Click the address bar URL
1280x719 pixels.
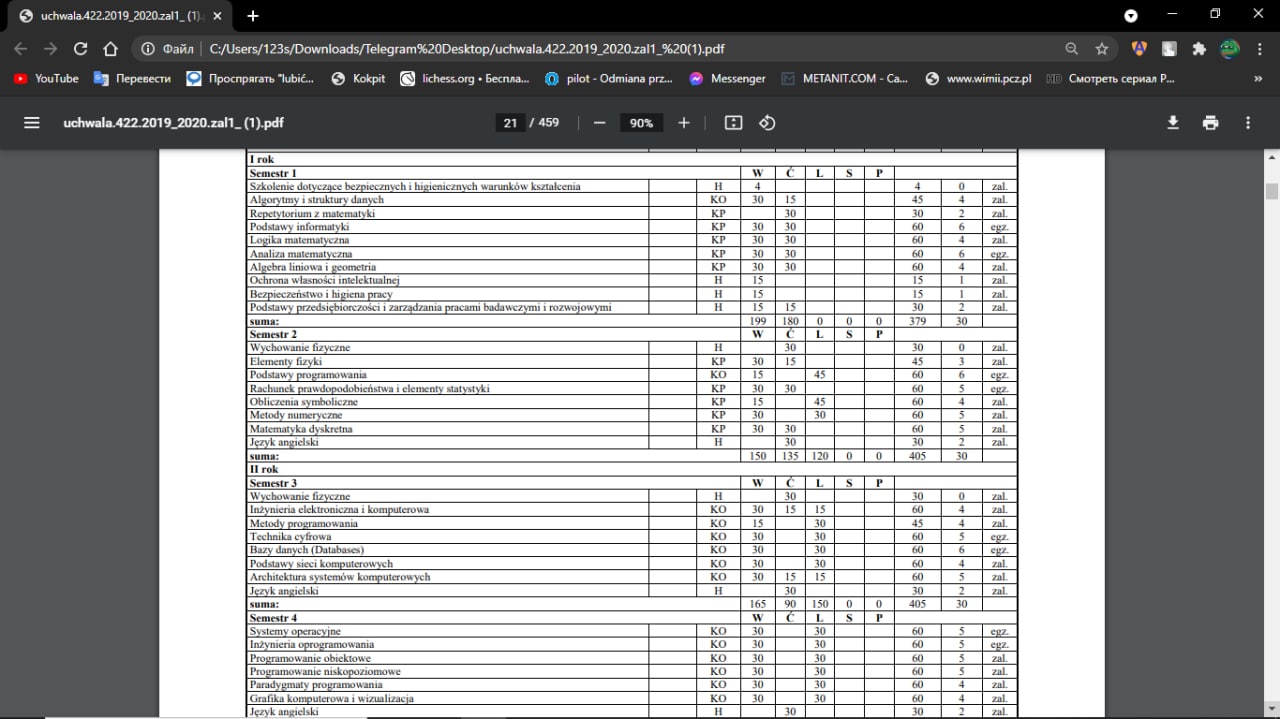click(465, 48)
